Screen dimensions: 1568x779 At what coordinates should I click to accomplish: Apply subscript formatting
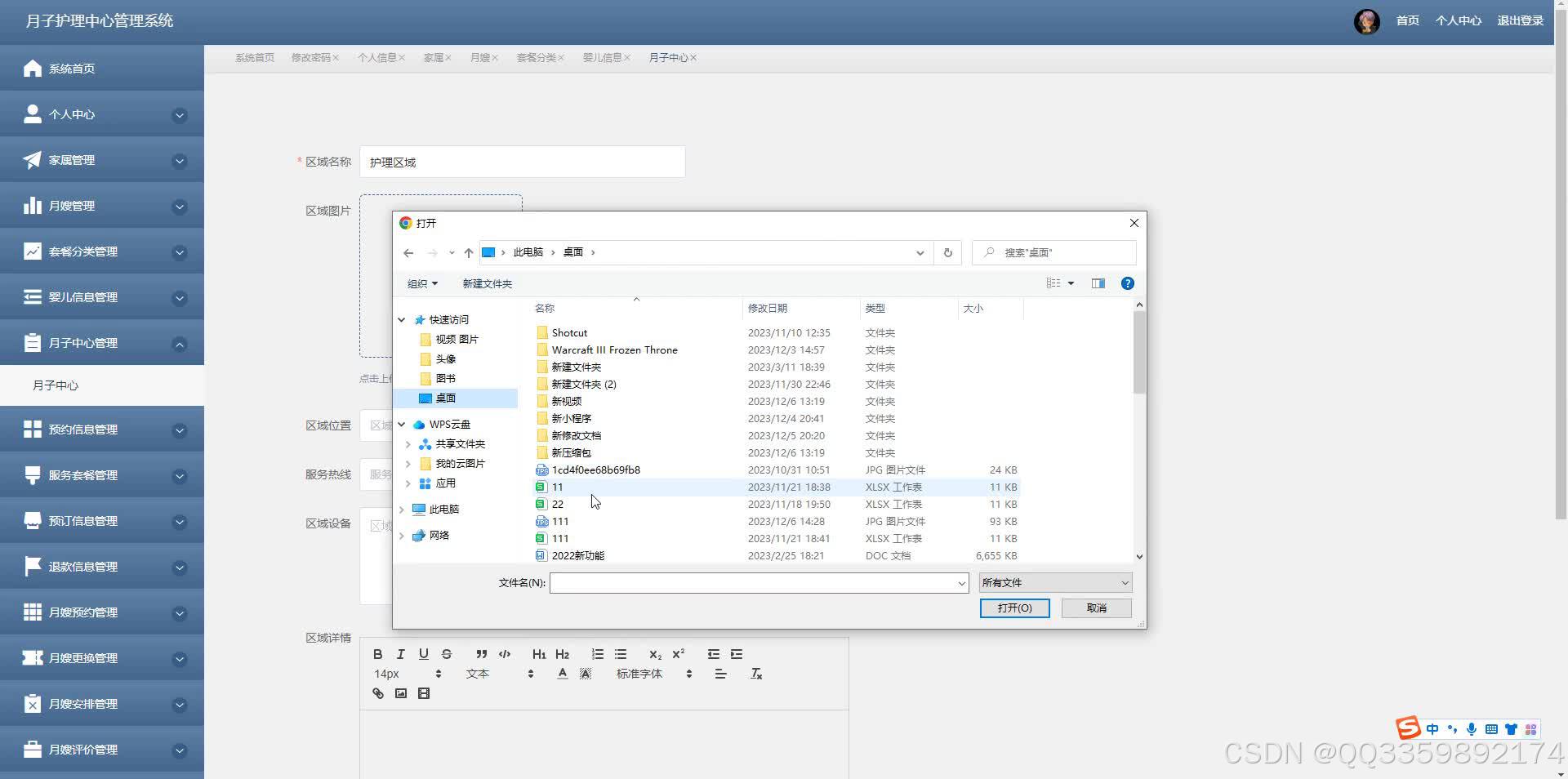pos(655,654)
